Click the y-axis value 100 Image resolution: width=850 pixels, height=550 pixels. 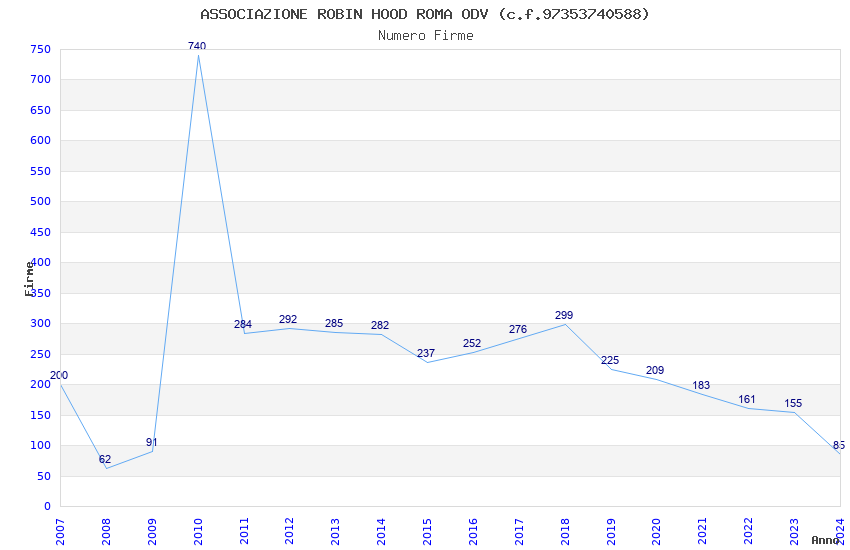click(41, 445)
